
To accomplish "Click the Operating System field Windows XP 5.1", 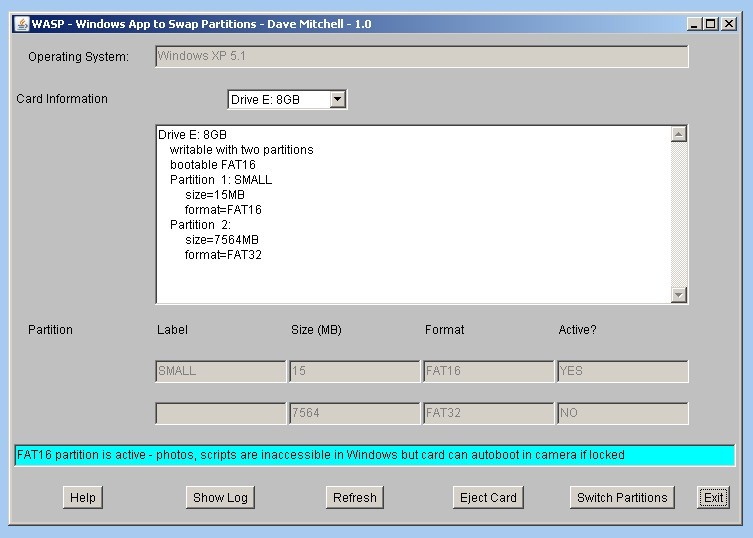I will (x=422, y=56).
